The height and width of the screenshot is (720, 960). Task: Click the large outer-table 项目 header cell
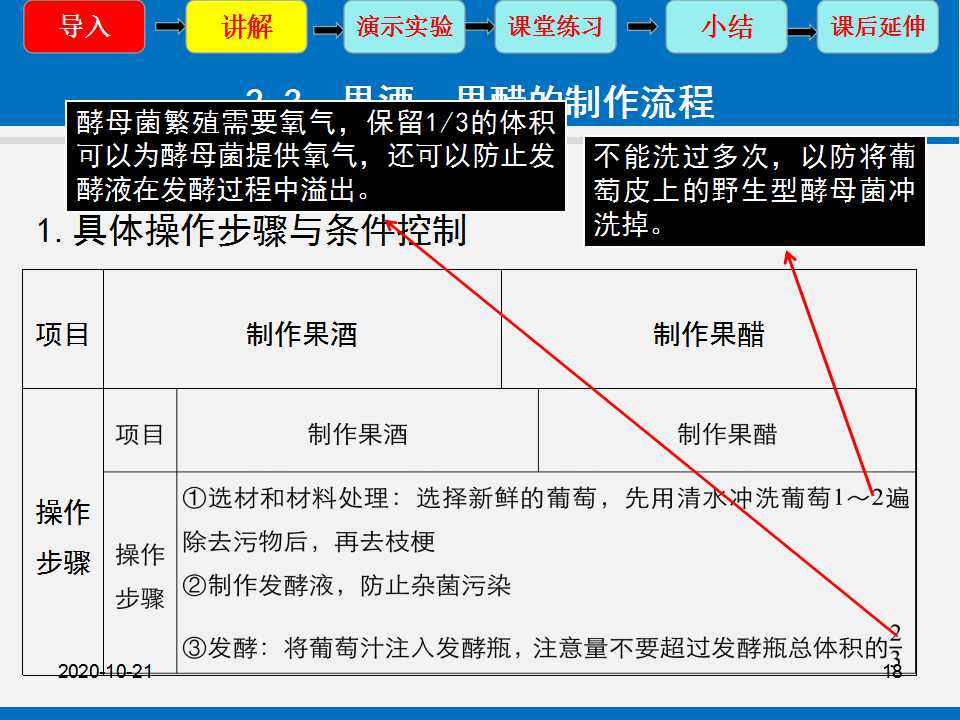[x=63, y=329]
